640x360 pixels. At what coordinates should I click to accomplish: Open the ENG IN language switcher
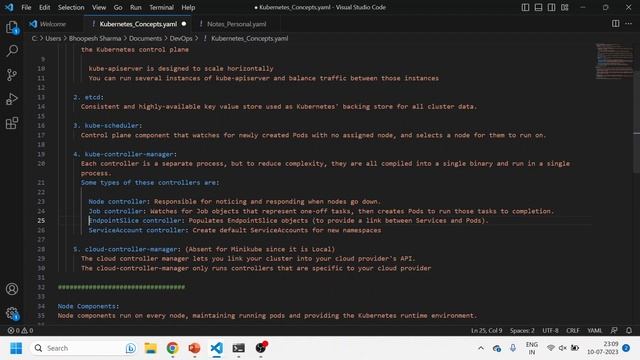pyautogui.click(x=531, y=348)
